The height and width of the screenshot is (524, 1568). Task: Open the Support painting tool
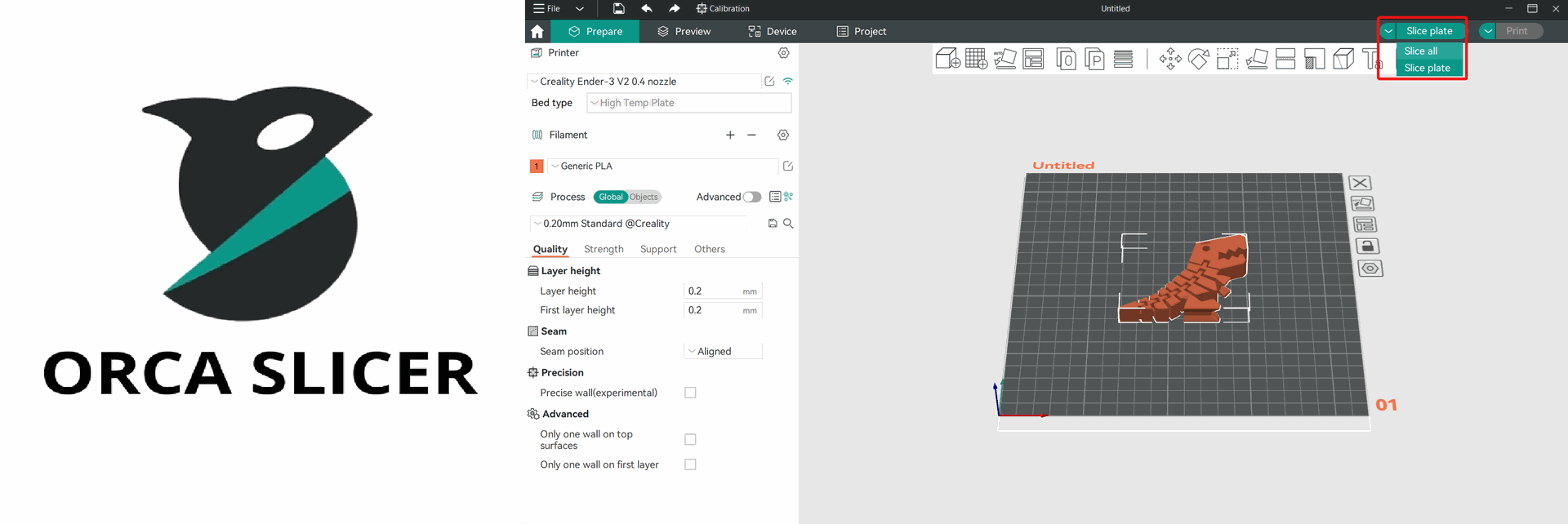[x=1314, y=59]
